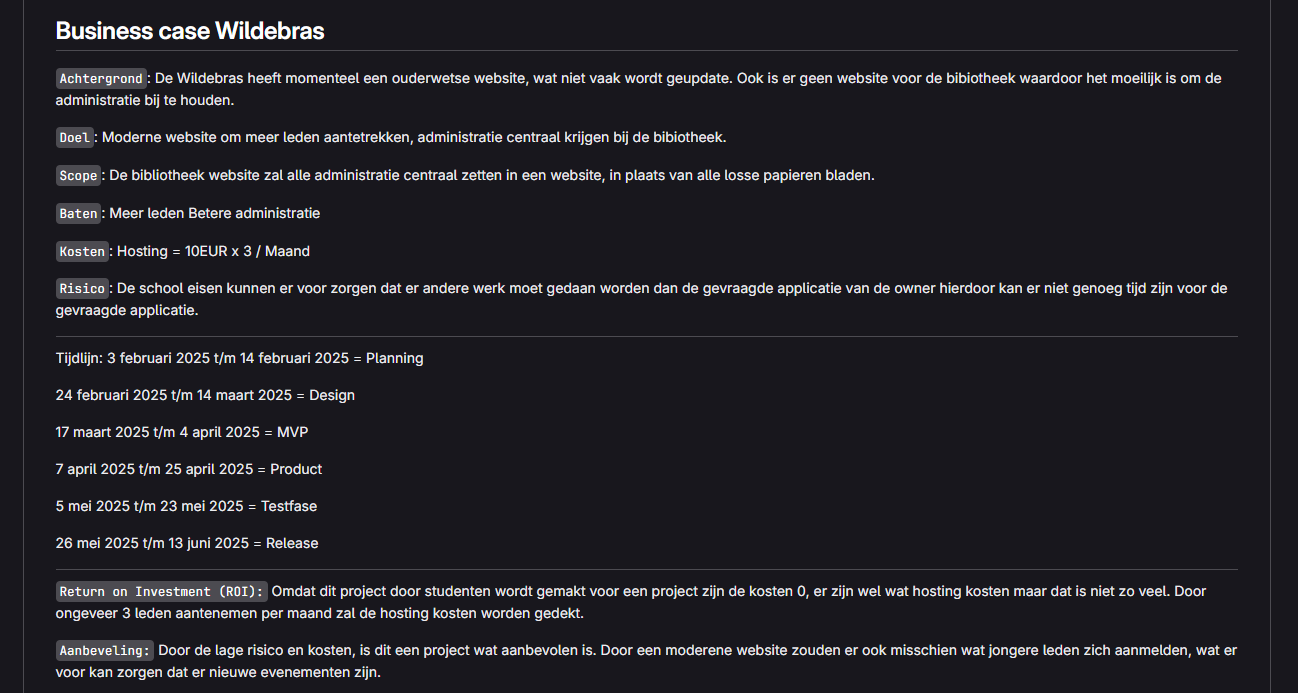Click the divider line above the ROI paragraph

tap(646, 570)
